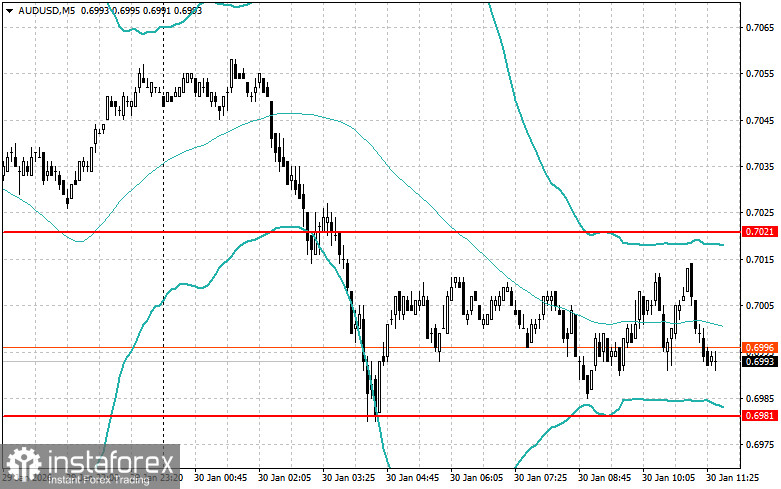Click the 0.6985 price axis value
This screenshot has width=781, height=489.
[x=760, y=399]
